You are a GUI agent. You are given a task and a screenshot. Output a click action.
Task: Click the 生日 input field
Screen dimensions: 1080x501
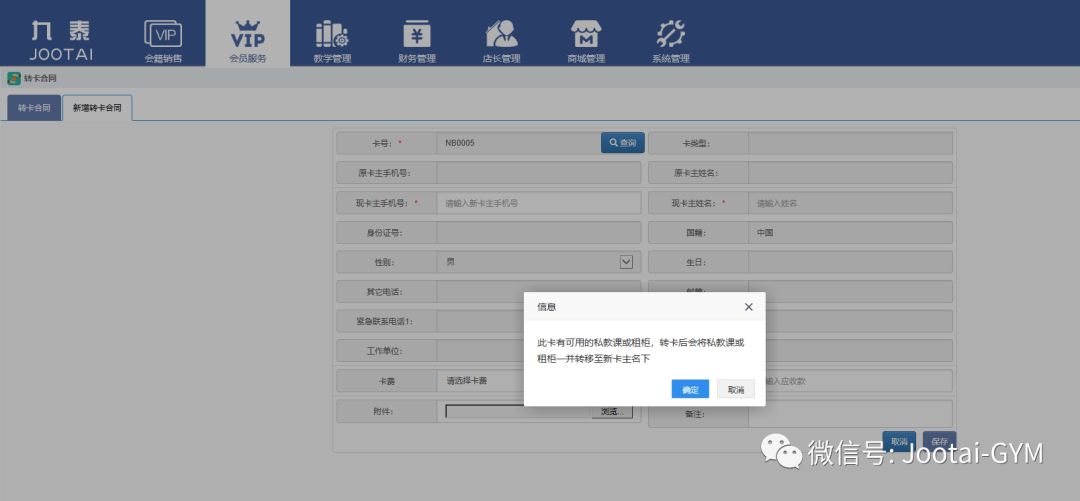(851, 262)
